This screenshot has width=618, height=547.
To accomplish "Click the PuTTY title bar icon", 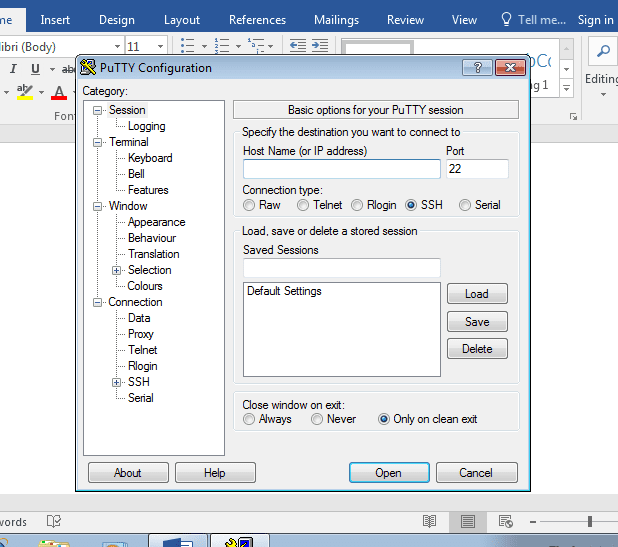I will [87, 67].
